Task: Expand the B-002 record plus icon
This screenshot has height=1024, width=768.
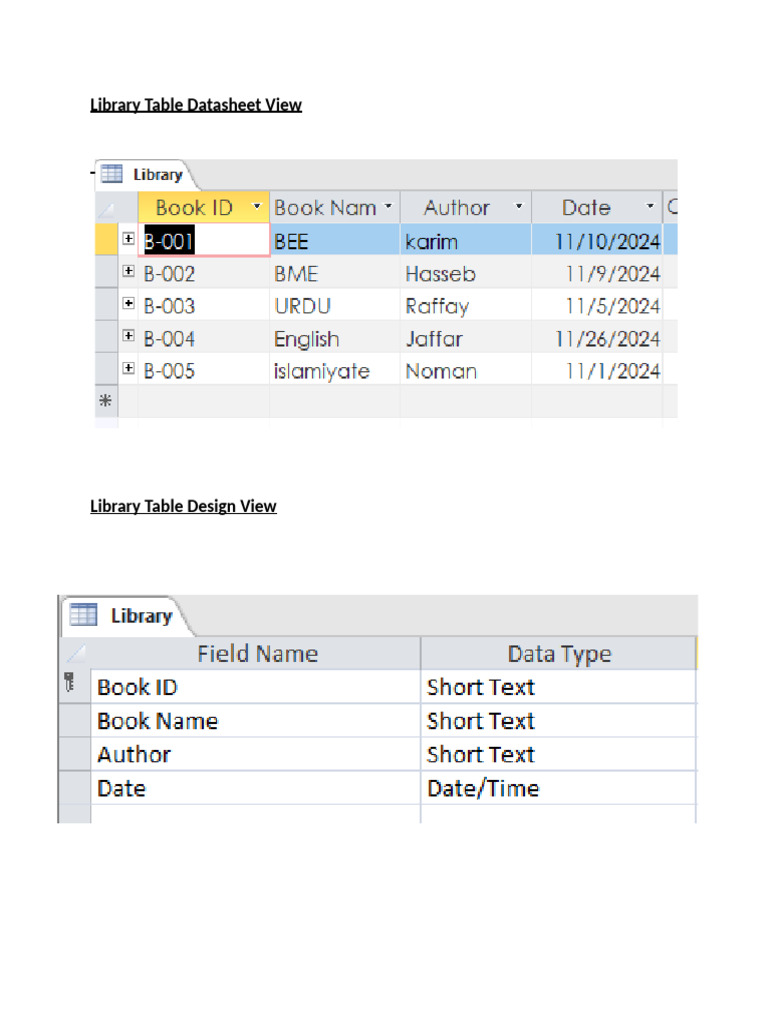Action: point(129,272)
